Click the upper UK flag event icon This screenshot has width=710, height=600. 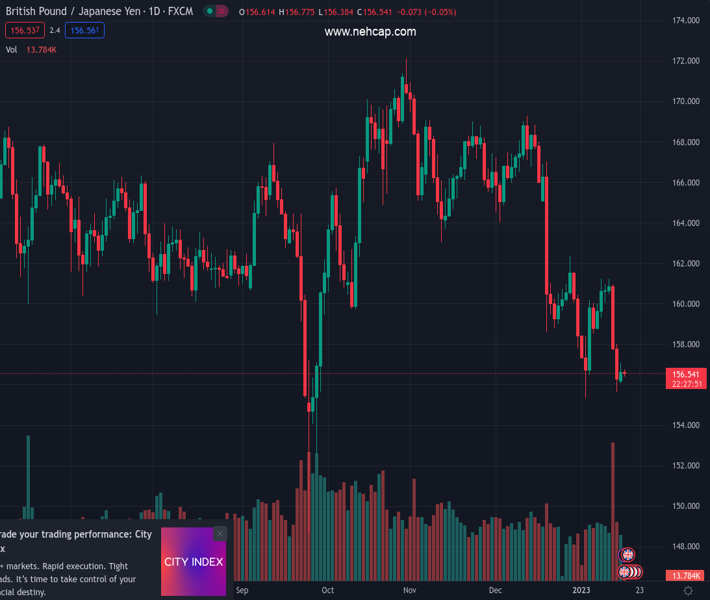628,555
